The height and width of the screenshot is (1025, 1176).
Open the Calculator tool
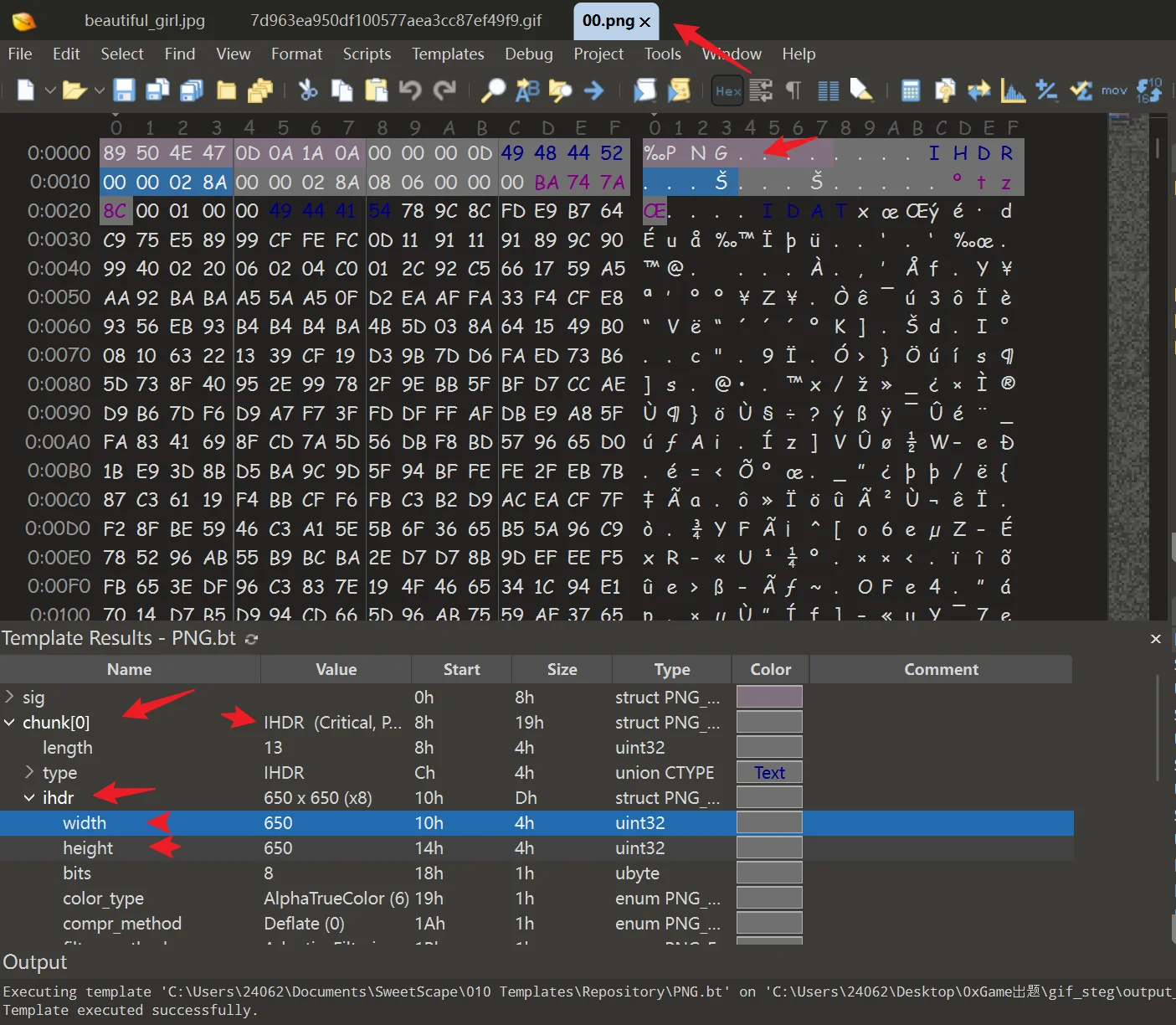click(911, 90)
